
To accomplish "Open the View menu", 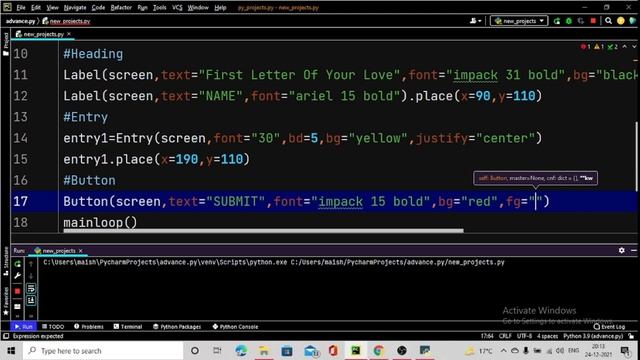I will pyautogui.click(x=52, y=7).
